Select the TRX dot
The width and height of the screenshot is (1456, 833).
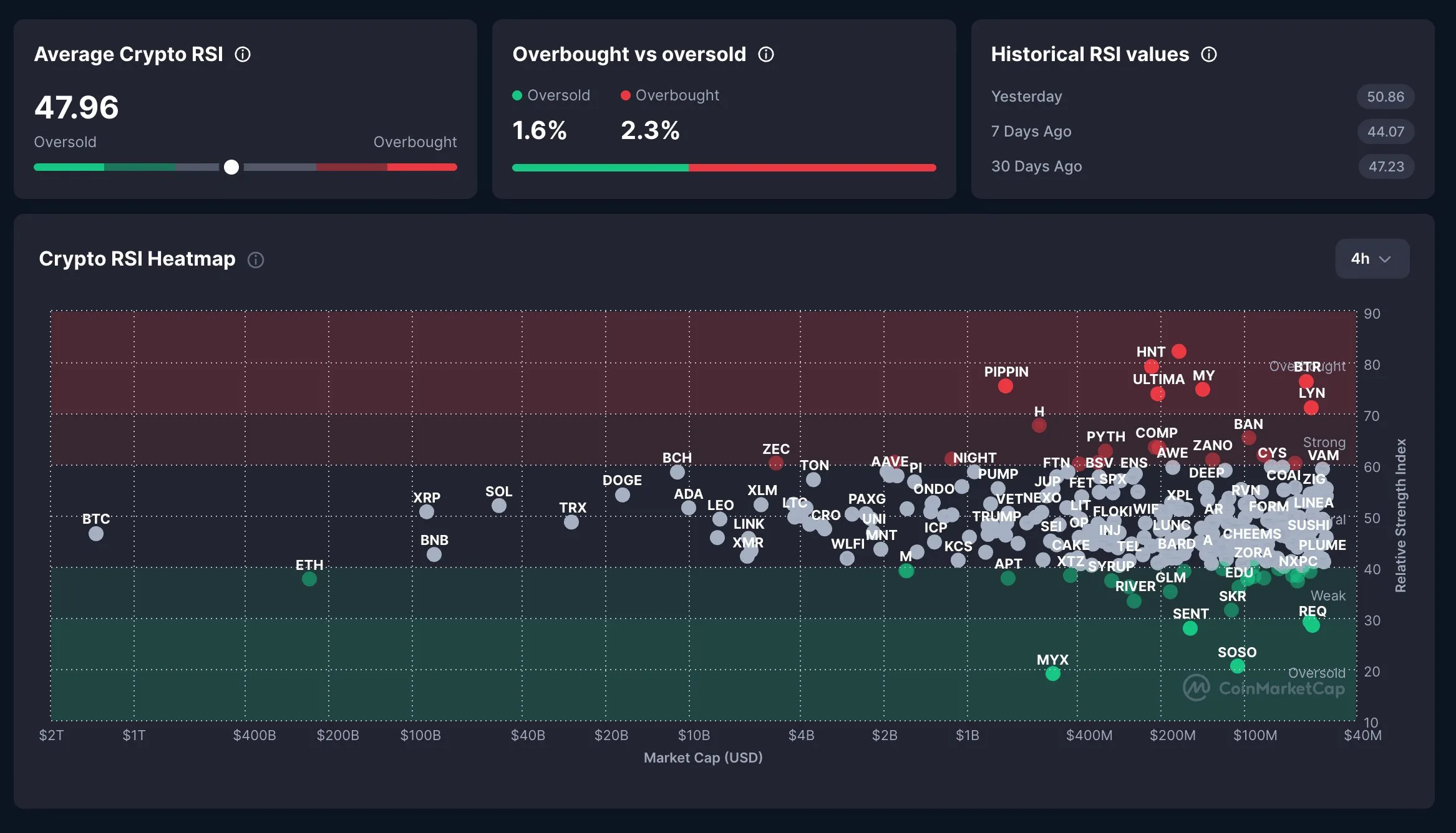(571, 522)
